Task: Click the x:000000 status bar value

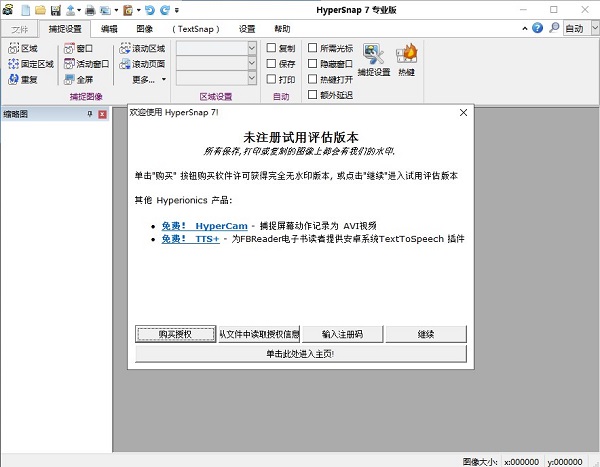Action: click(522, 462)
